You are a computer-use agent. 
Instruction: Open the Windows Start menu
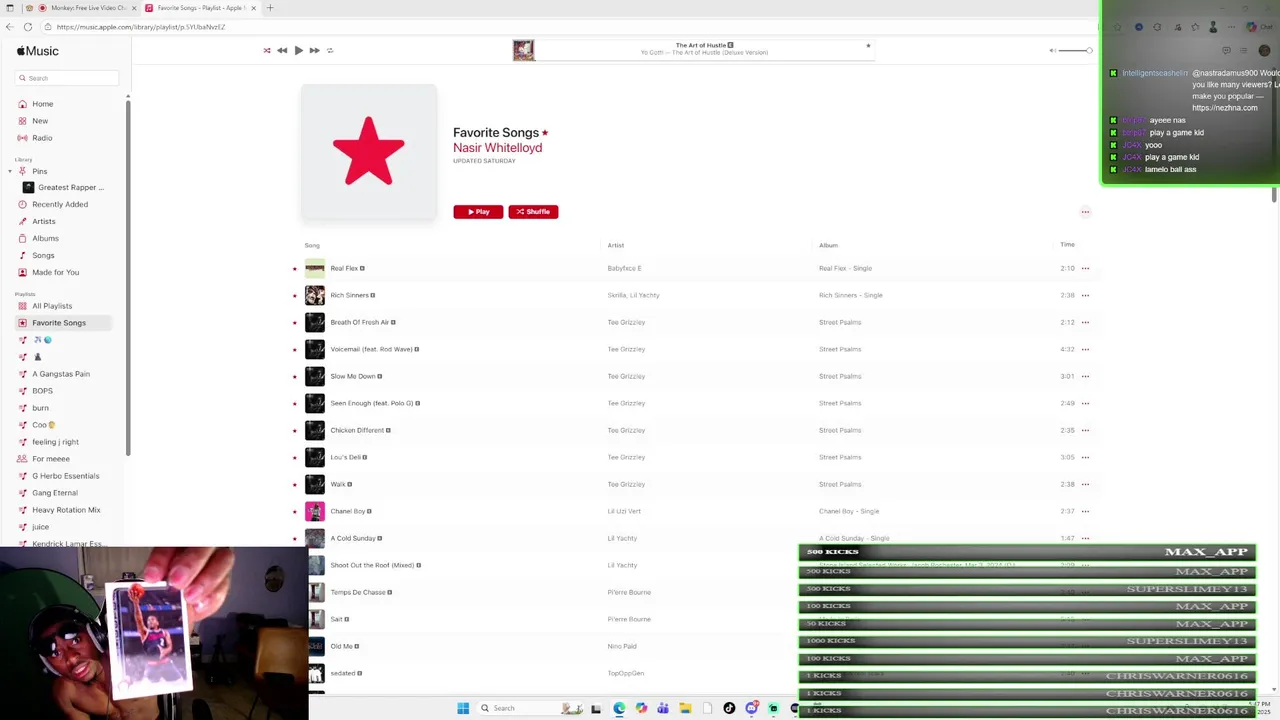coord(463,708)
